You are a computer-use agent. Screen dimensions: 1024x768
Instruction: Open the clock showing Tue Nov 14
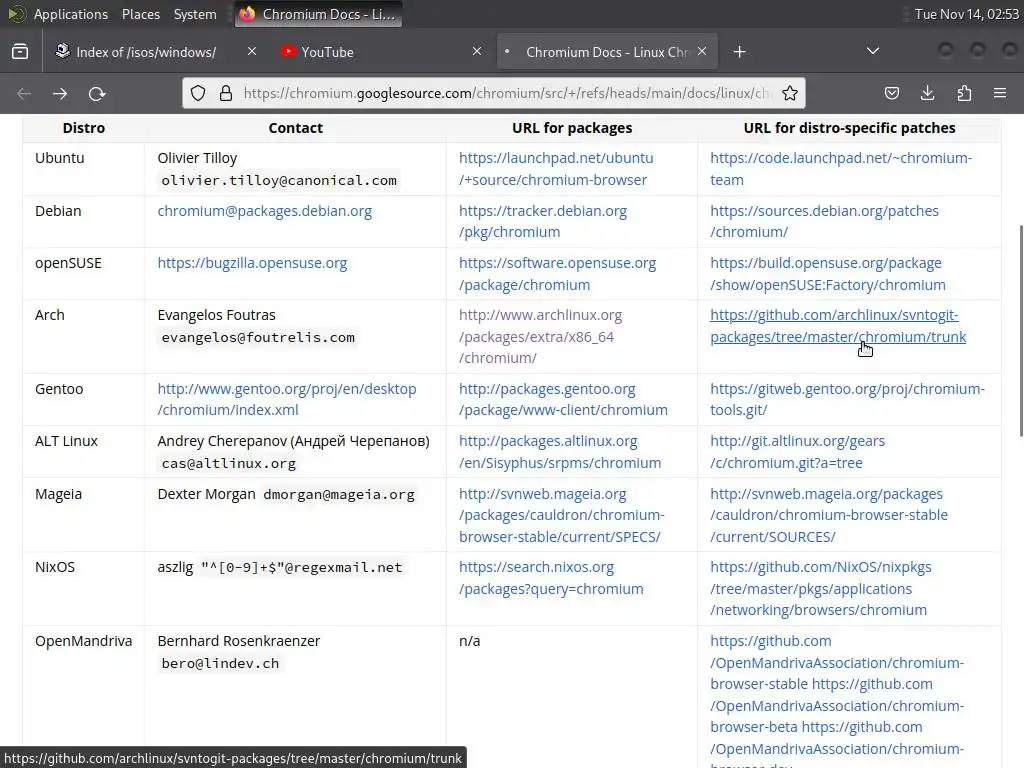[967, 14]
